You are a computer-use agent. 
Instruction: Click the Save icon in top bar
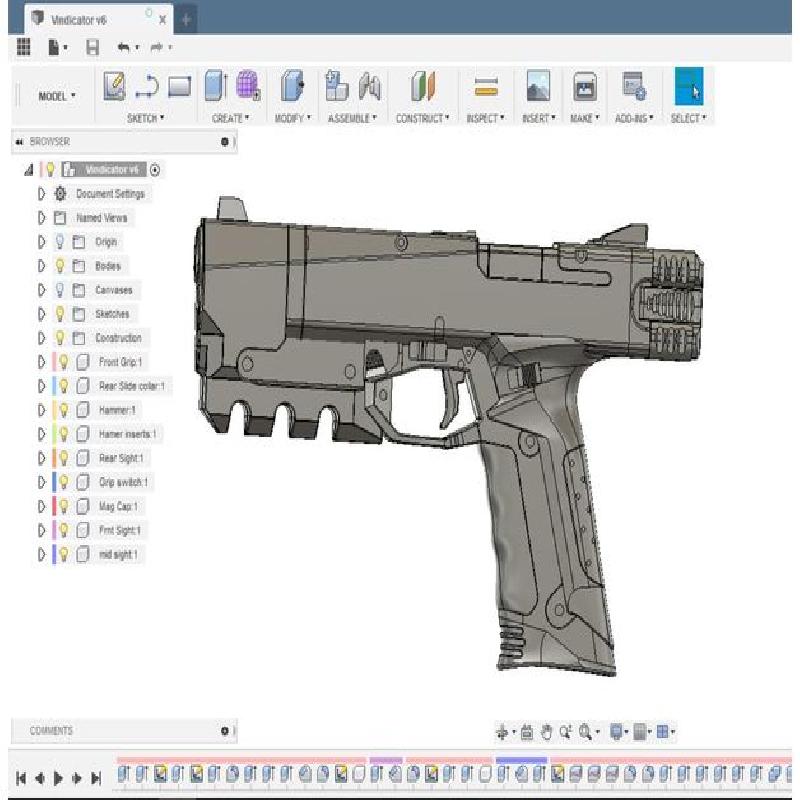(x=93, y=47)
